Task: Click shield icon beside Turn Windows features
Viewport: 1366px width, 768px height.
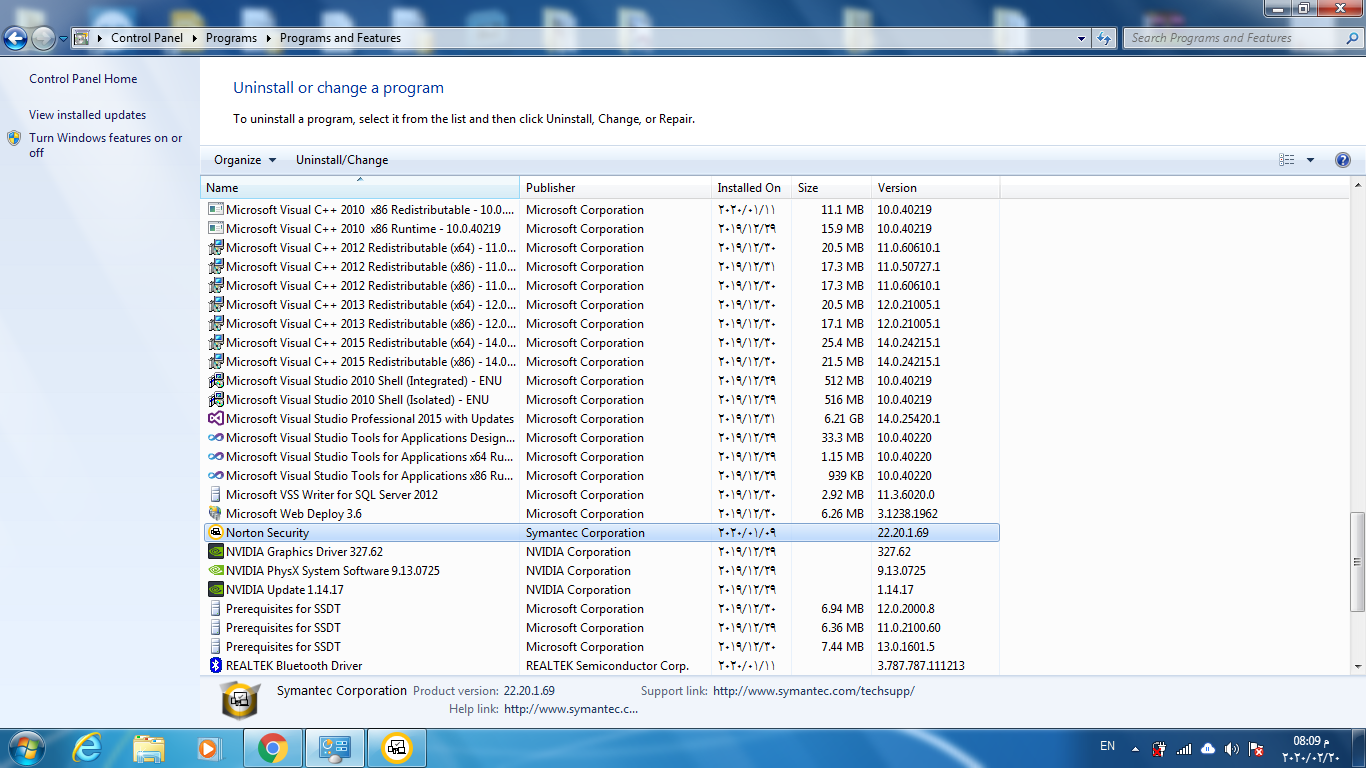Action: click(x=14, y=138)
